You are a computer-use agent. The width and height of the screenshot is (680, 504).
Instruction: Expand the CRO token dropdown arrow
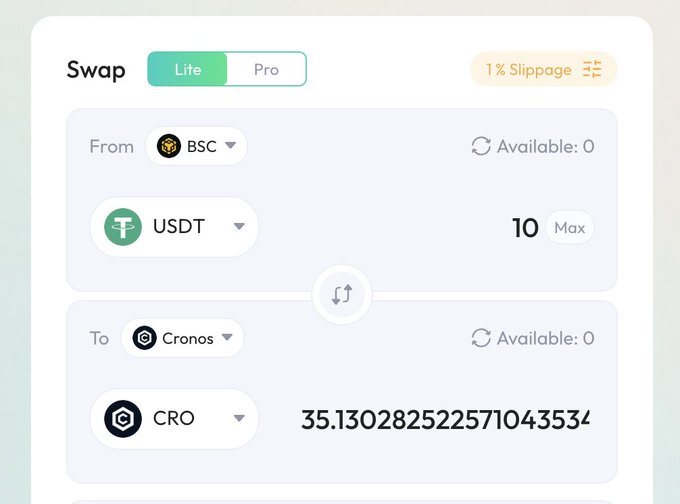coord(239,418)
